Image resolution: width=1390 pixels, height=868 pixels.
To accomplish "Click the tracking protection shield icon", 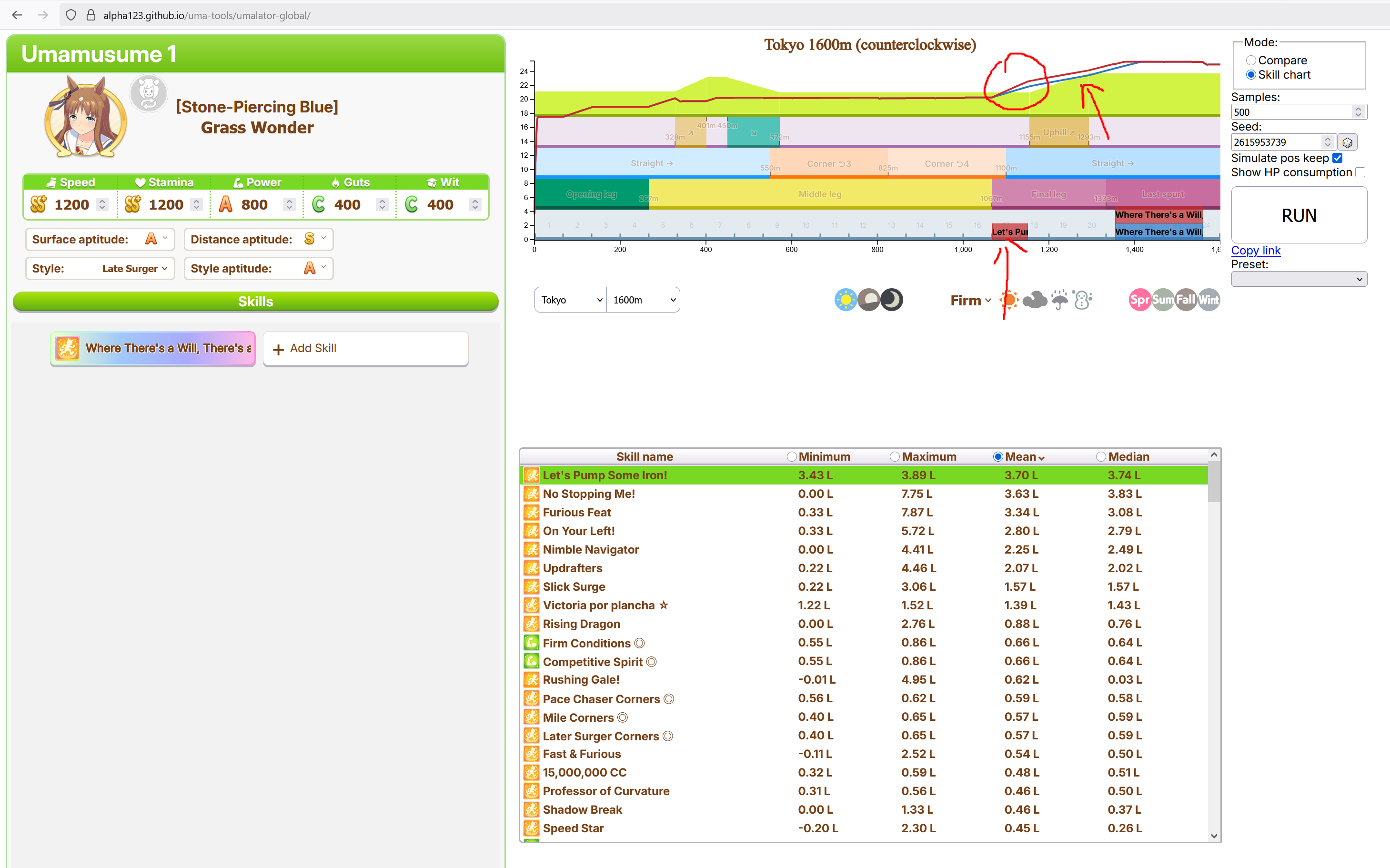I will tap(71, 16).
